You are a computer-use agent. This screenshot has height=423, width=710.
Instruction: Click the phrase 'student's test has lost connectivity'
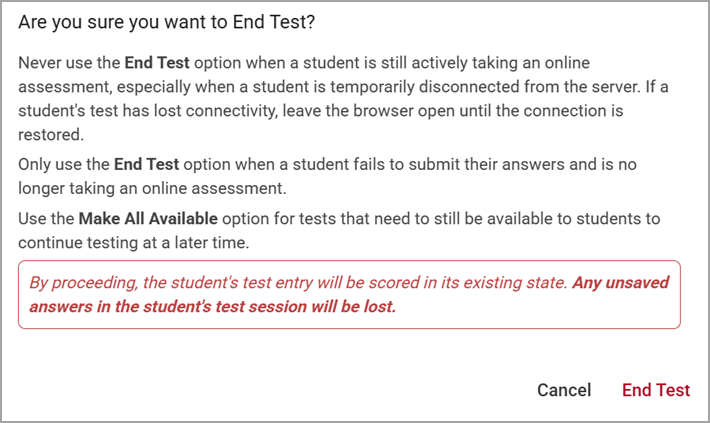[x=148, y=111]
